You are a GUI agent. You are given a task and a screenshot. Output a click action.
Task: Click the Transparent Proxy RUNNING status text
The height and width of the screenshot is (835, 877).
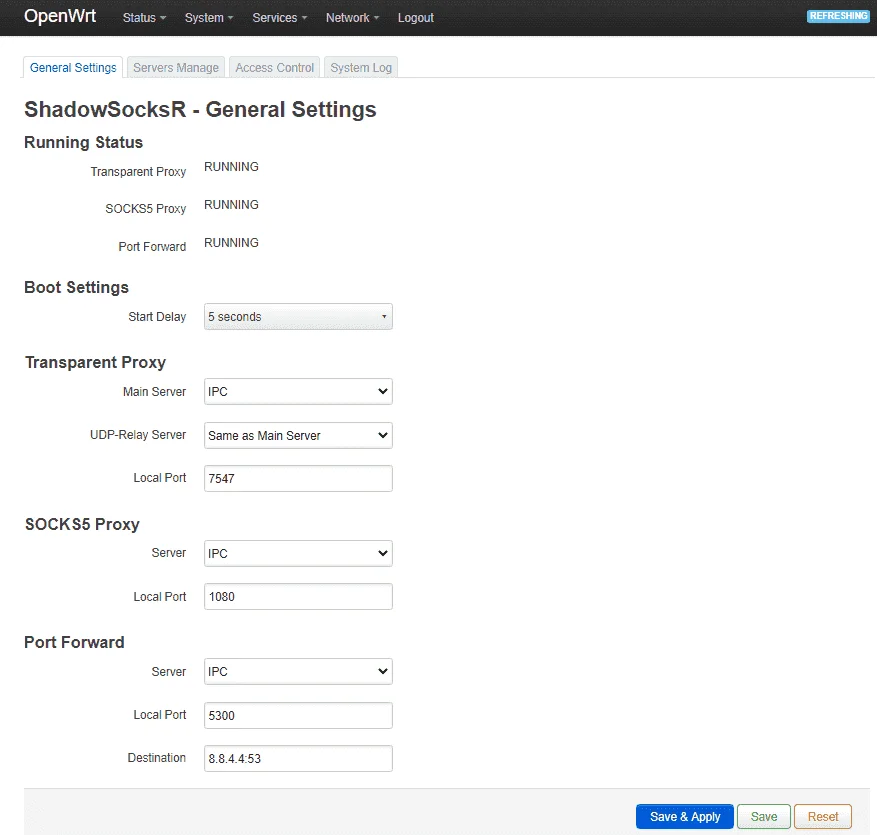pyautogui.click(x=231, y=167)
